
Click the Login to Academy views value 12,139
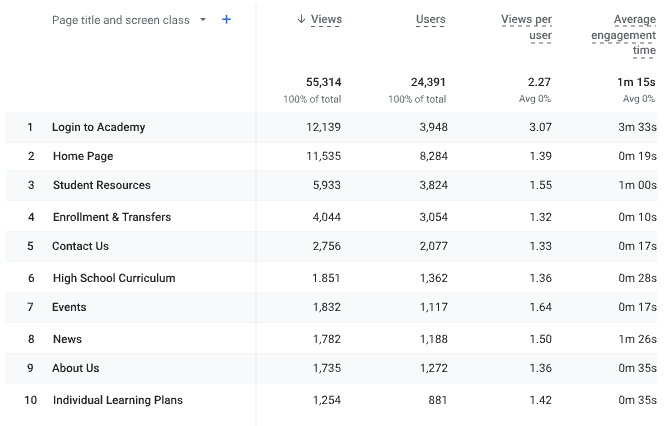point(324,127)
